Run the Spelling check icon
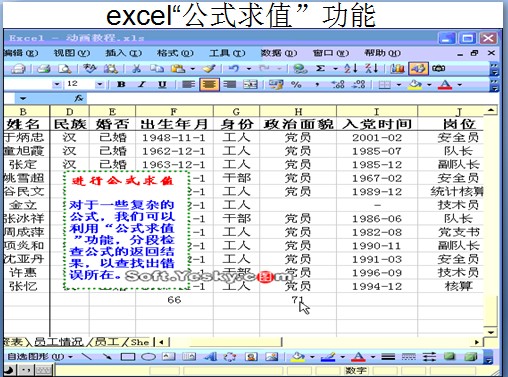The width and height of the screenshot is (508, 377). [x=89, y=69]
